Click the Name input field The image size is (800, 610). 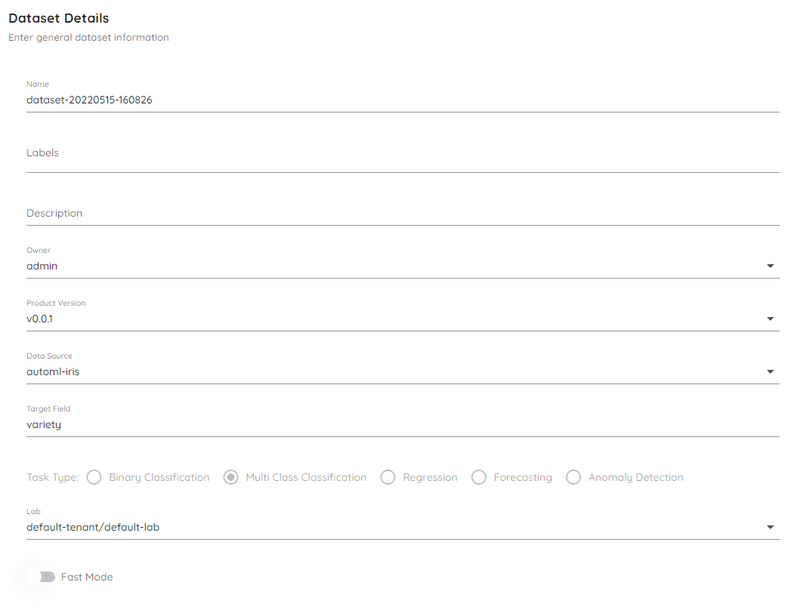pyautogui.click(x=403, y=100)
